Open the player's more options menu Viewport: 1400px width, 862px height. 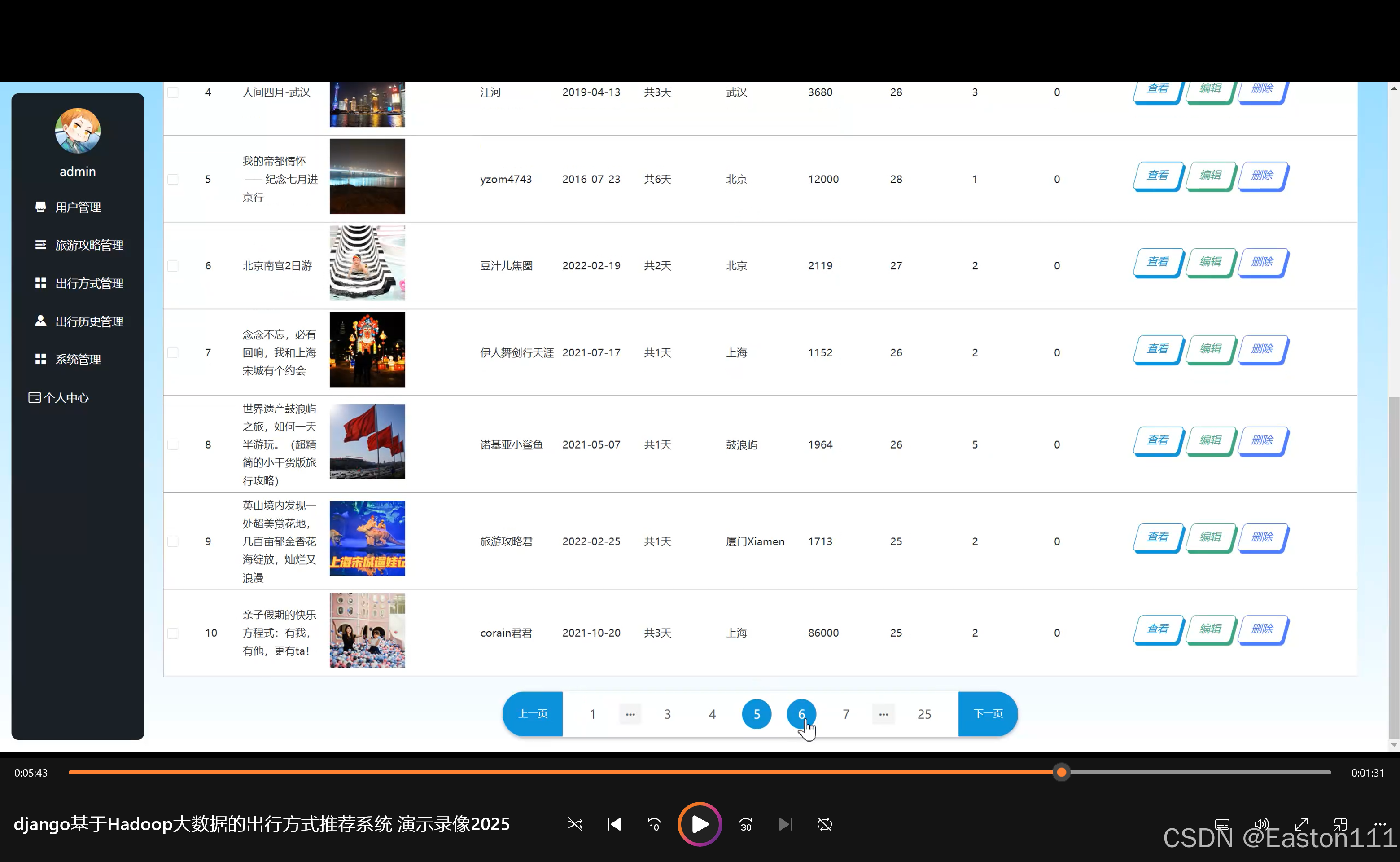click(x=1379, y=824)
